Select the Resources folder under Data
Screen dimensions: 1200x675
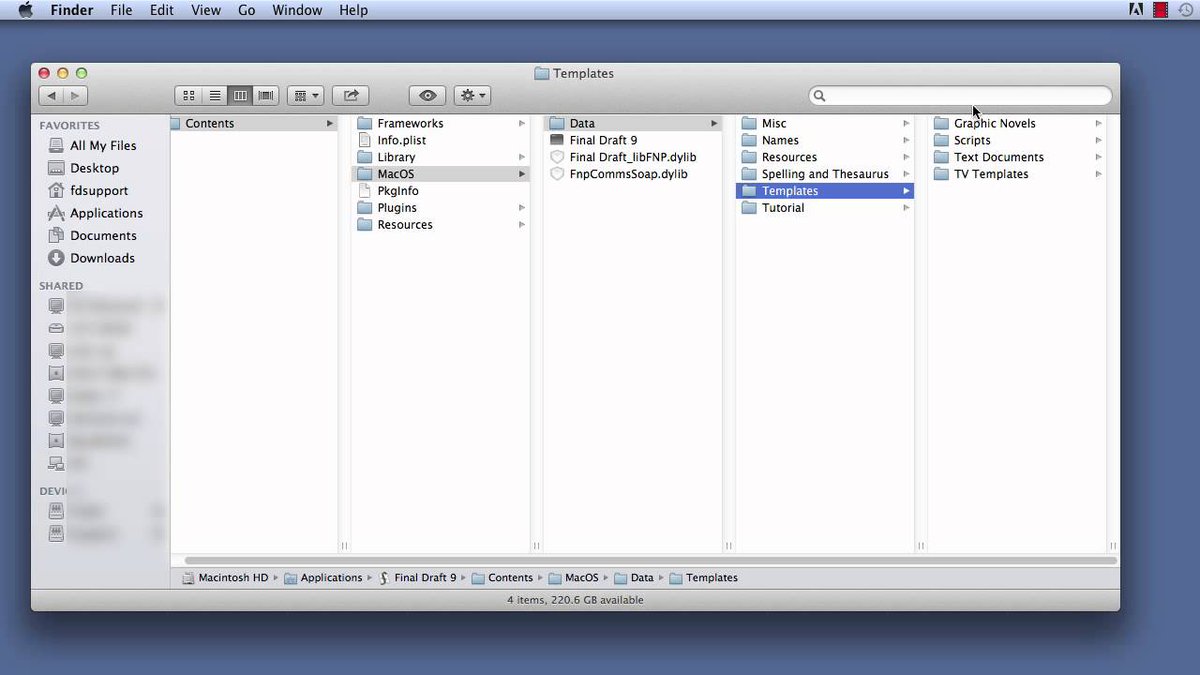(x=825, y=158)
